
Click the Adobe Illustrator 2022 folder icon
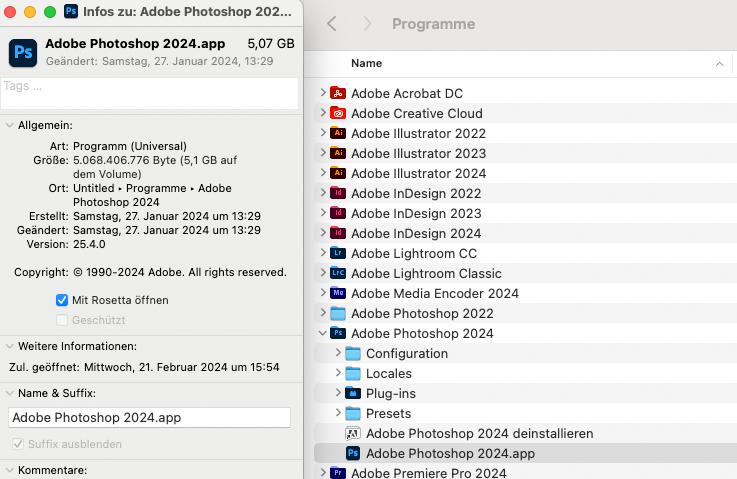pos(338,133)
